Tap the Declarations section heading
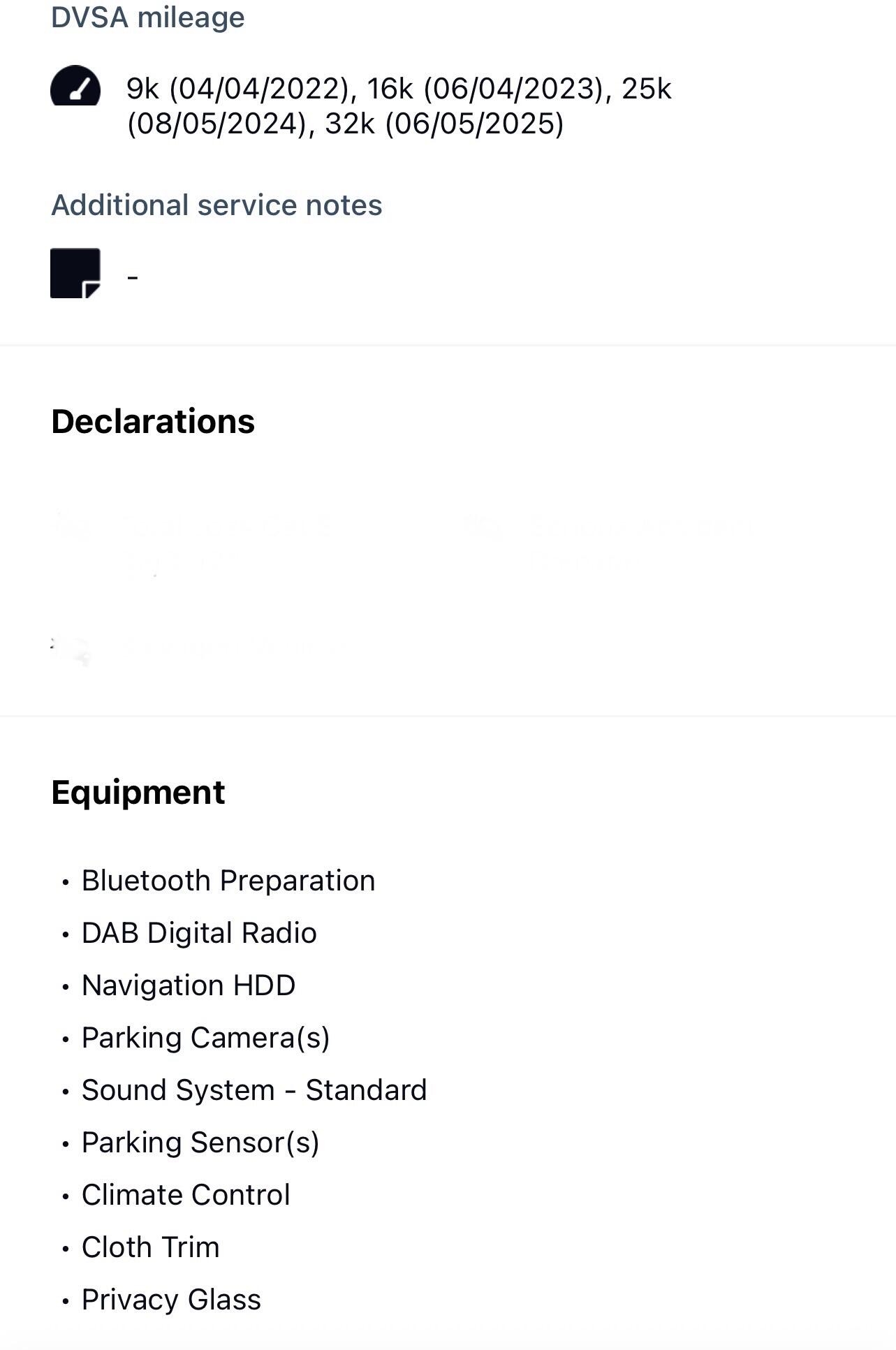This screenshot has width=896, height=1350. coord(153,422)
